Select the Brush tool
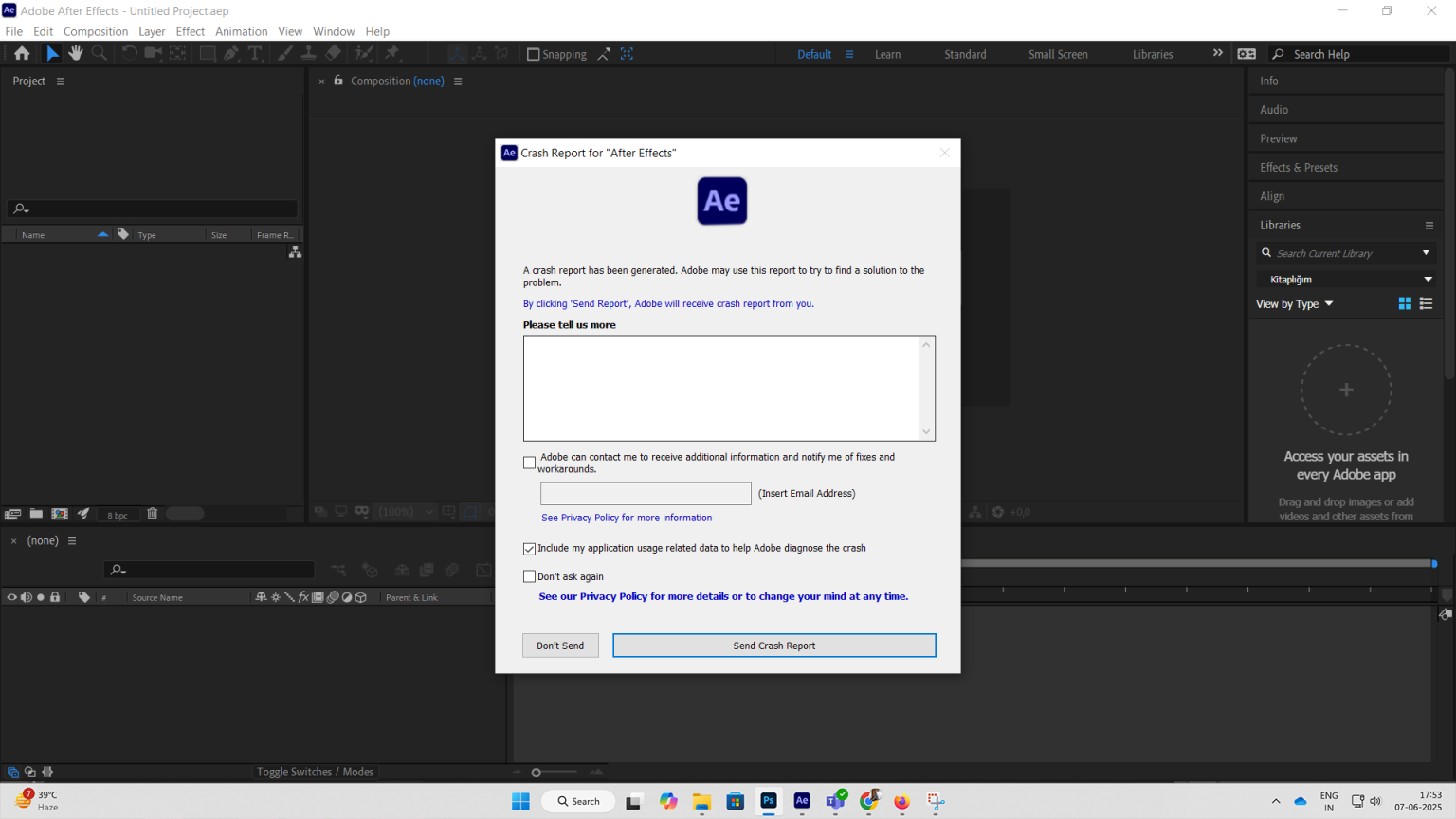Image resolution: width=1456 pixels, height=819 pixels. coord(284,53)
